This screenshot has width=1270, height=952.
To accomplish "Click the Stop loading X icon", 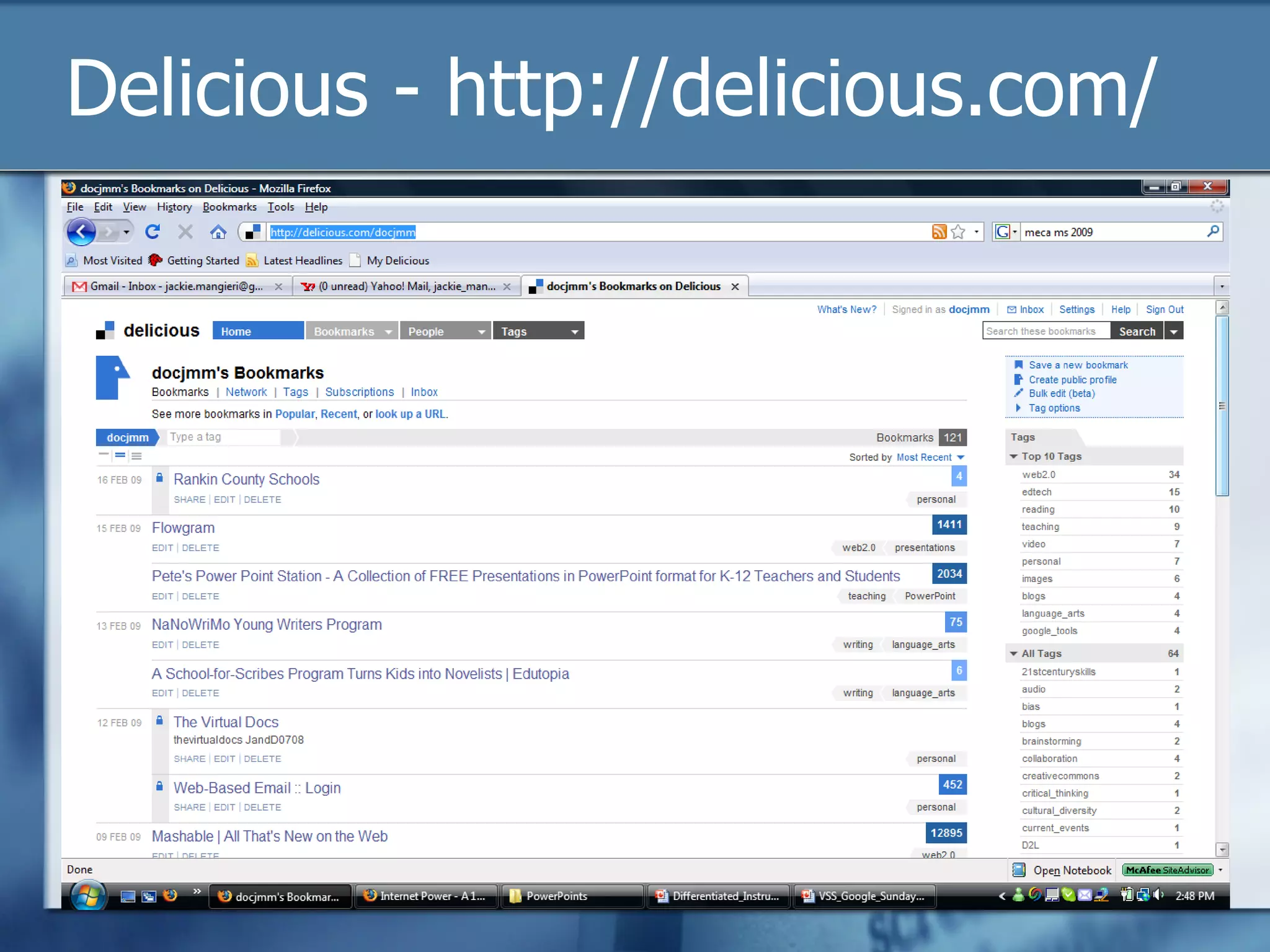I will point(185,232).
